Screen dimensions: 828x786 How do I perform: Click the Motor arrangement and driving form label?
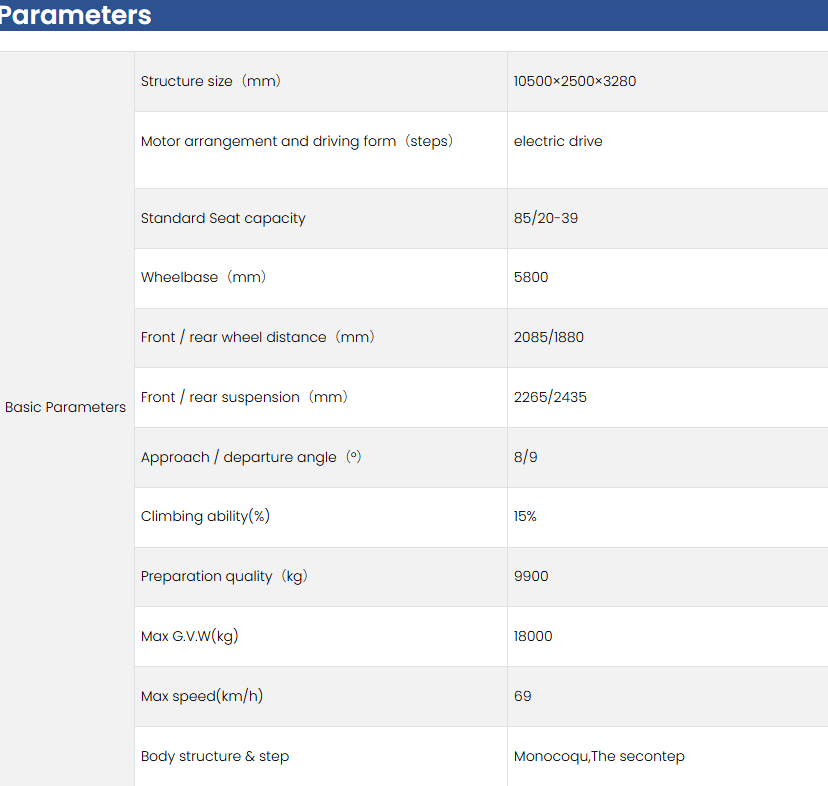coord(297,141)
